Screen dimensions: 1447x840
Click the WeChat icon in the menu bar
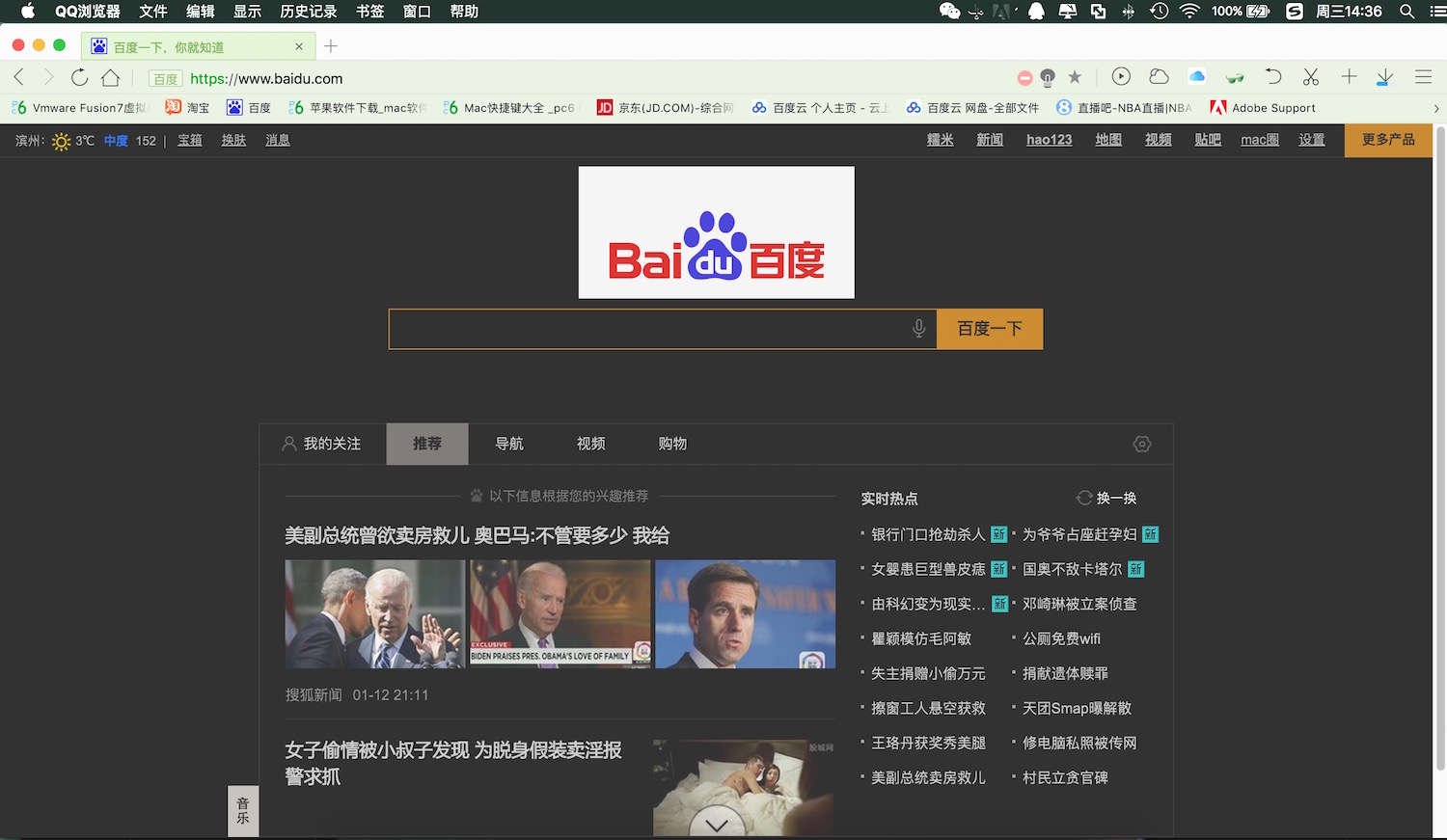point(950,12)
